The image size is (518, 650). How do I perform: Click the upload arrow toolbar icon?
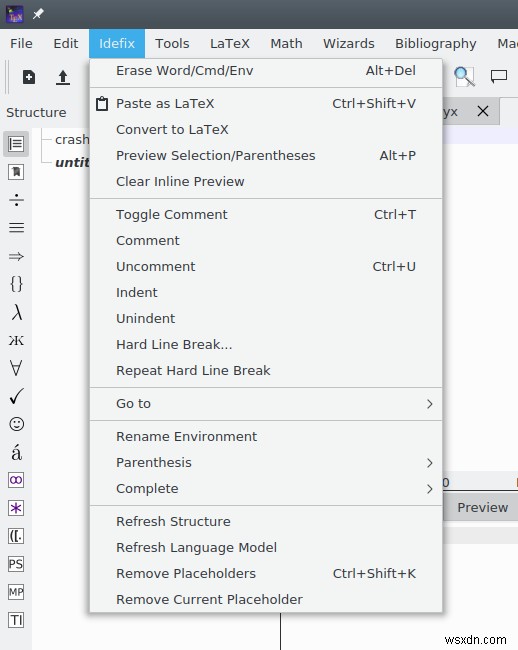(x=63, y=77)
